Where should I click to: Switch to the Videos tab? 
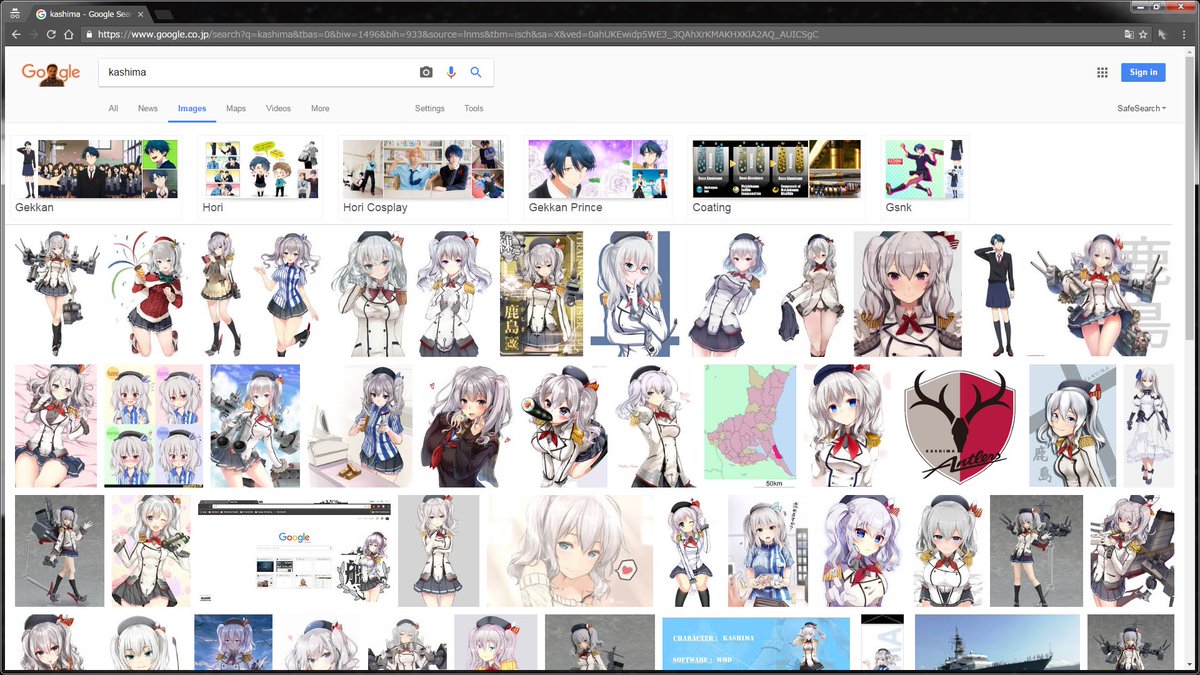(278, 108)
